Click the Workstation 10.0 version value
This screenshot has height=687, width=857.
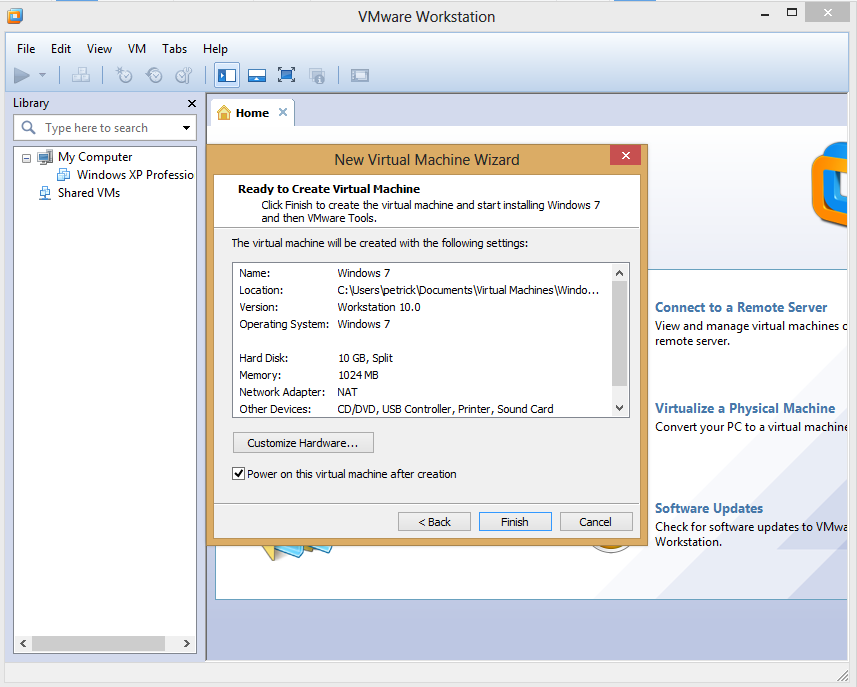tap(379, 307)
